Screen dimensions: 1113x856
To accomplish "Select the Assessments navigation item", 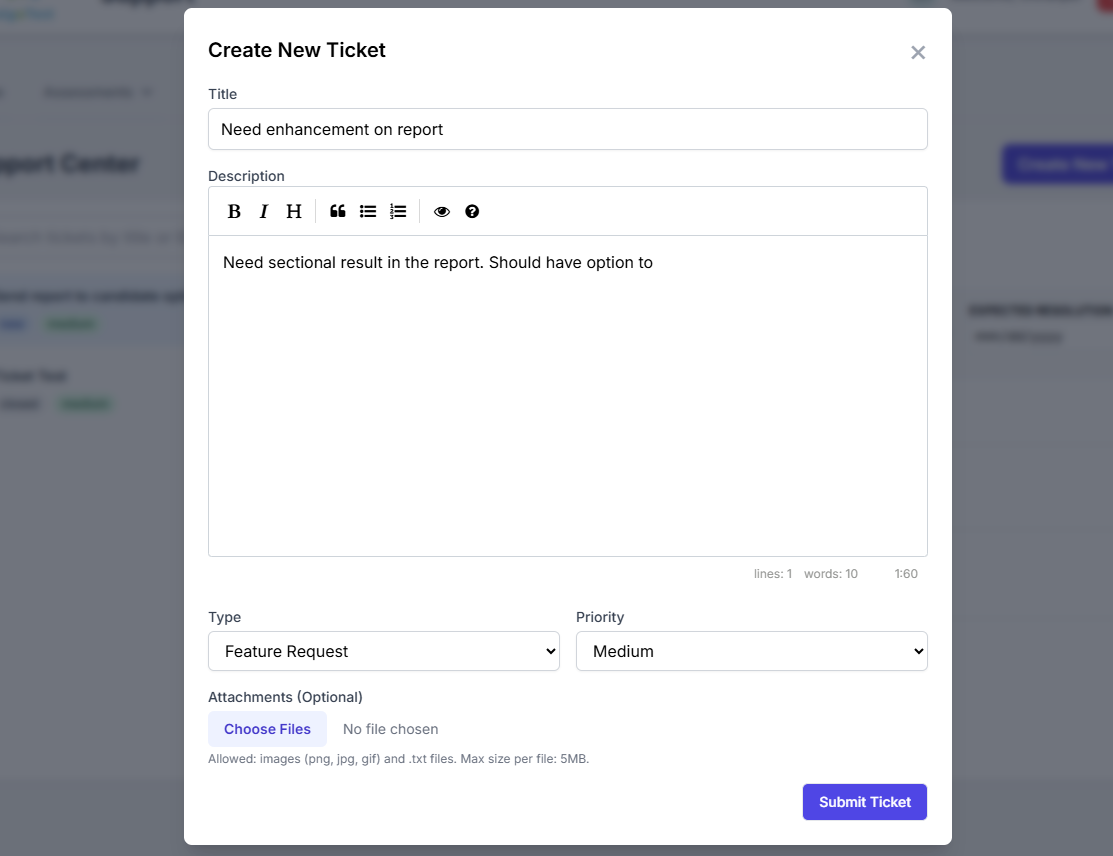I will point(88,91).
